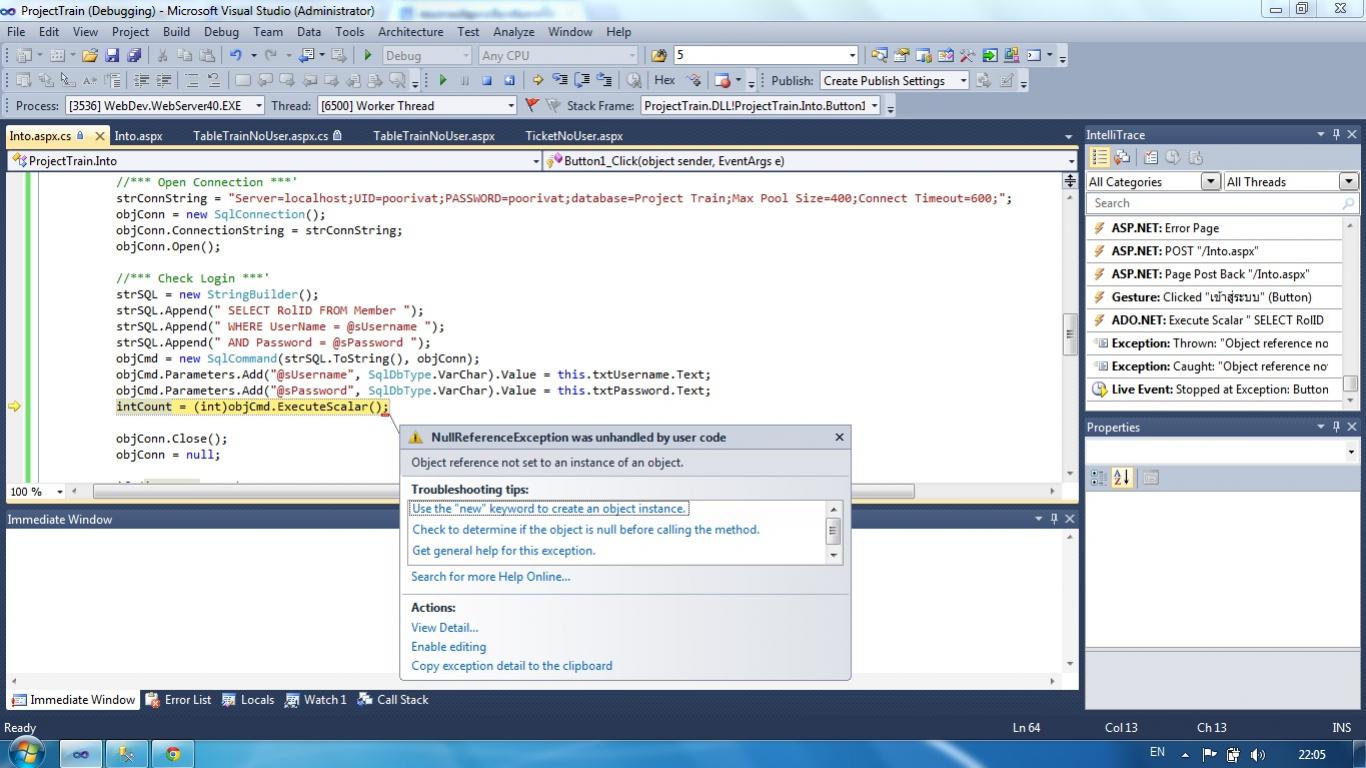Open the Architecture menu
This screenshot has width=1366, height=768.
[x=410, y=31]
